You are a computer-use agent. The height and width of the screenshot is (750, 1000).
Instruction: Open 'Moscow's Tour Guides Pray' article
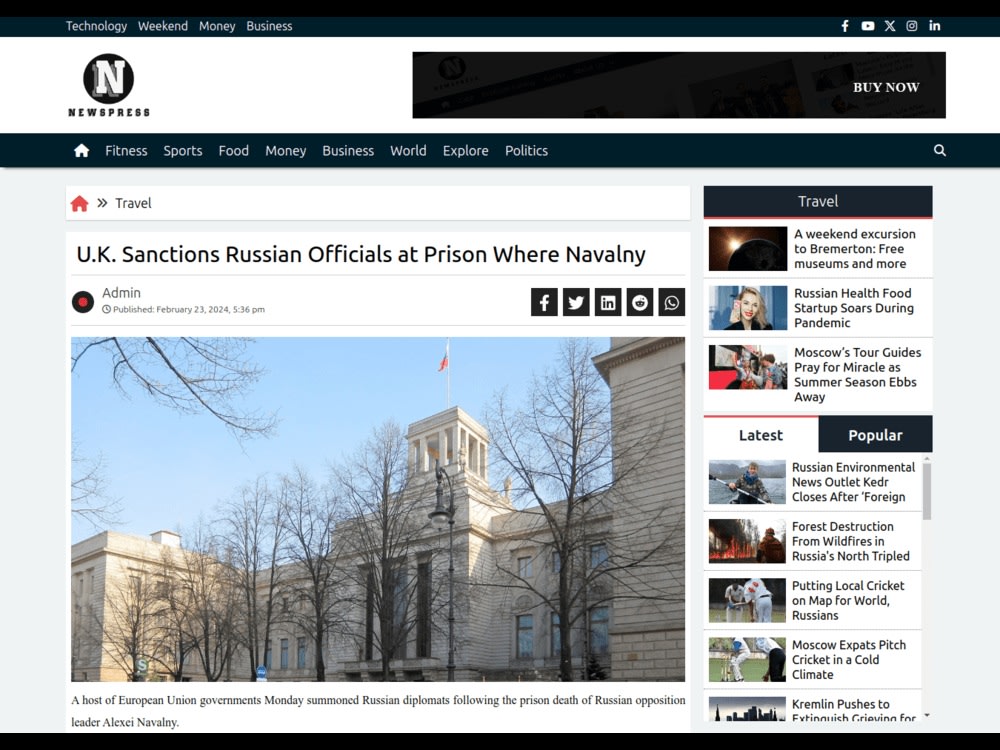(857, 374)
